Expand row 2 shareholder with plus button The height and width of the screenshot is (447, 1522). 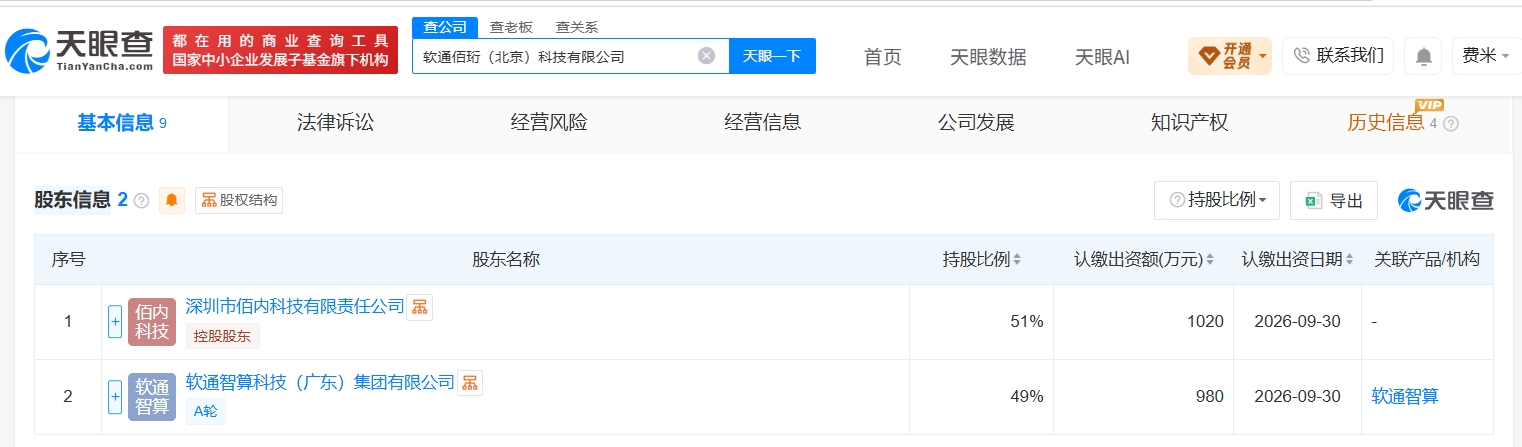pyautogui.click(x=115, y=397)
